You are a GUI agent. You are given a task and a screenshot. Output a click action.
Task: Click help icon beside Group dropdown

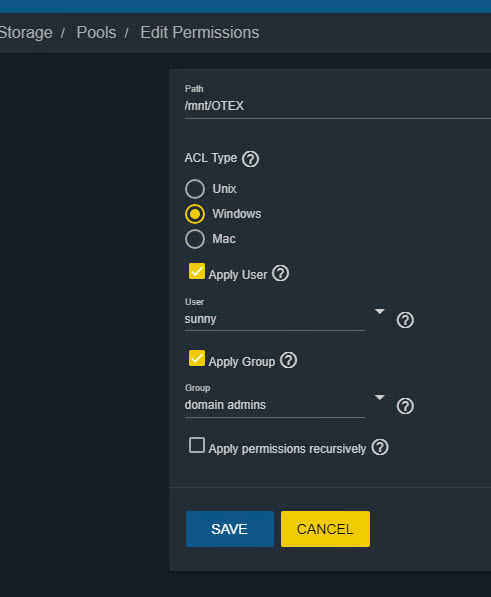tap(405, 406)
